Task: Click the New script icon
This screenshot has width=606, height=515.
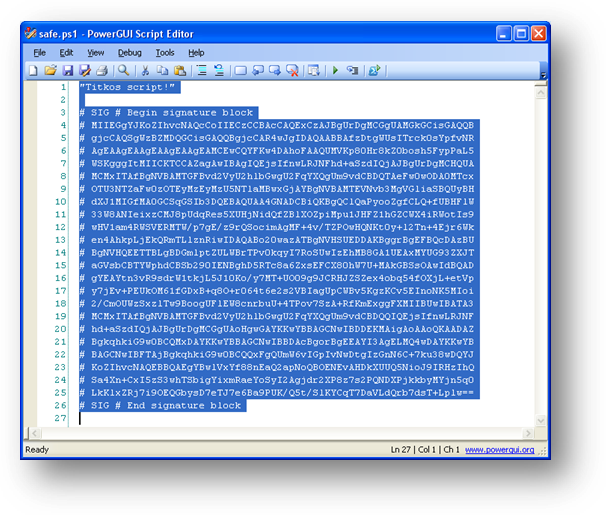Action: coord(35,71)
